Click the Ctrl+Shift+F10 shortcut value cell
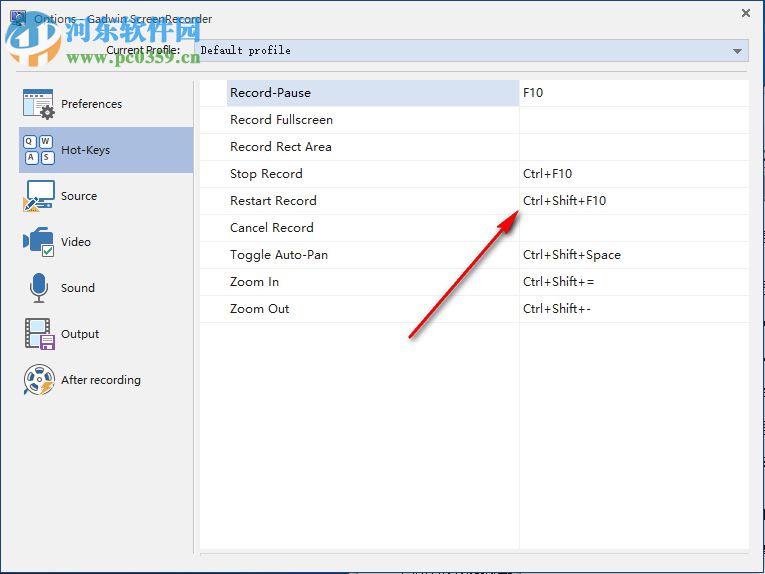Screen dimensions: 765x574 coord(634,201)
